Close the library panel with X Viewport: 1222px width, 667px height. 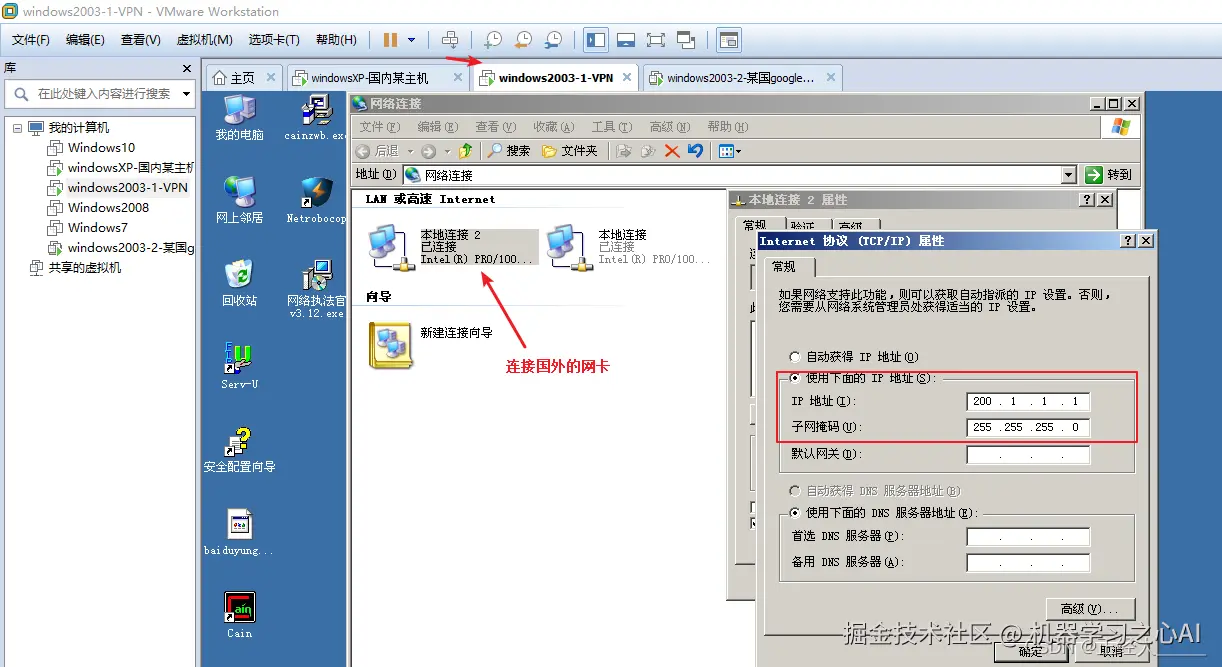186,68
